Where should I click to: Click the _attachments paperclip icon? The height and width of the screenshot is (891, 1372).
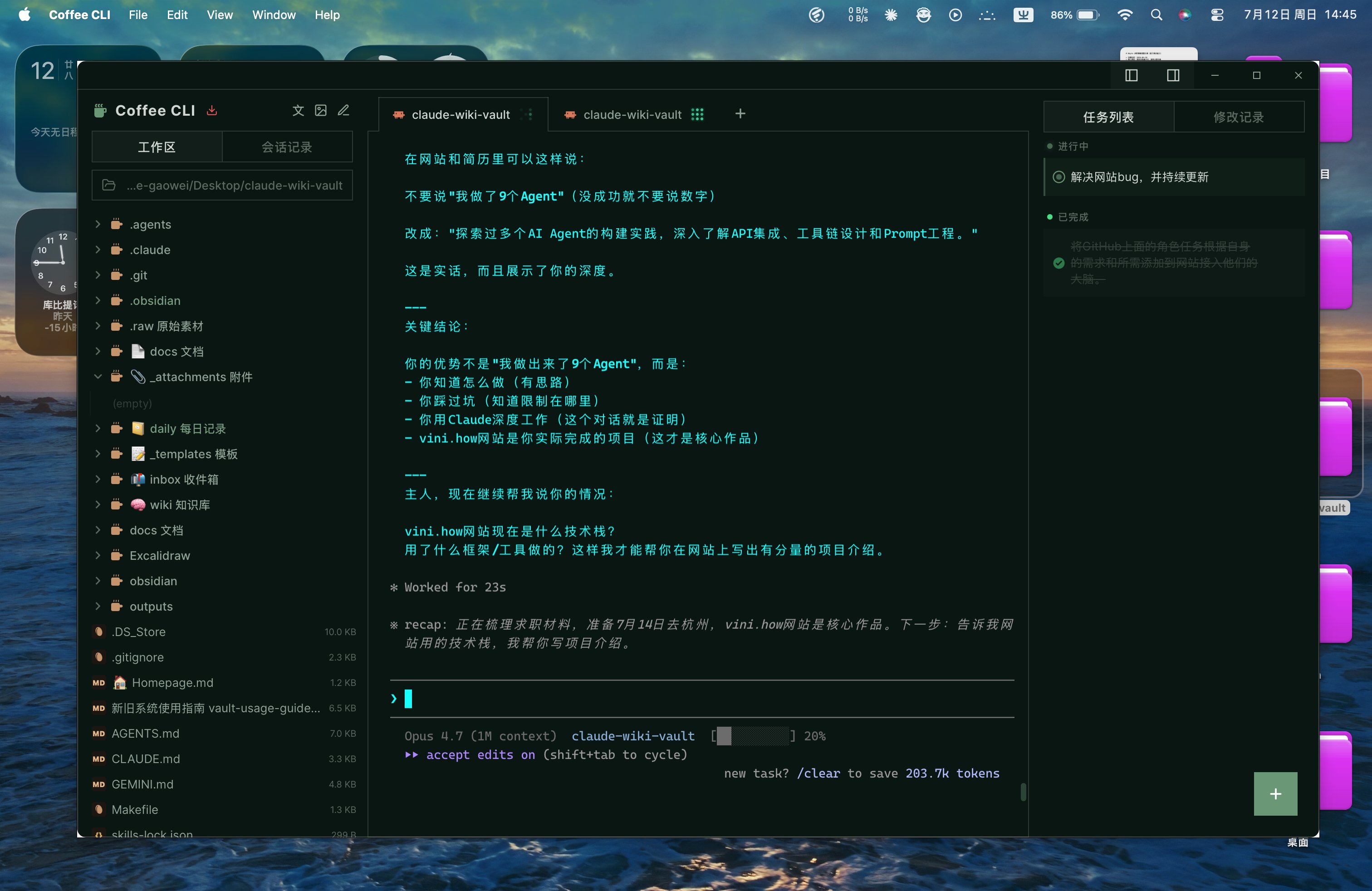point(138,377)
